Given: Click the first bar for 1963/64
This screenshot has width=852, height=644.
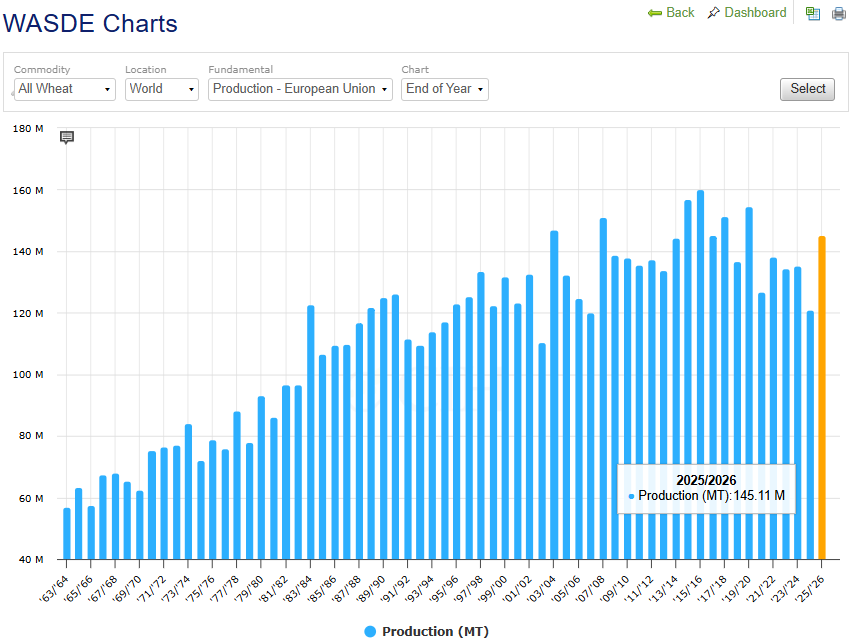Looking at the screenshot, I should pos(67,533).
